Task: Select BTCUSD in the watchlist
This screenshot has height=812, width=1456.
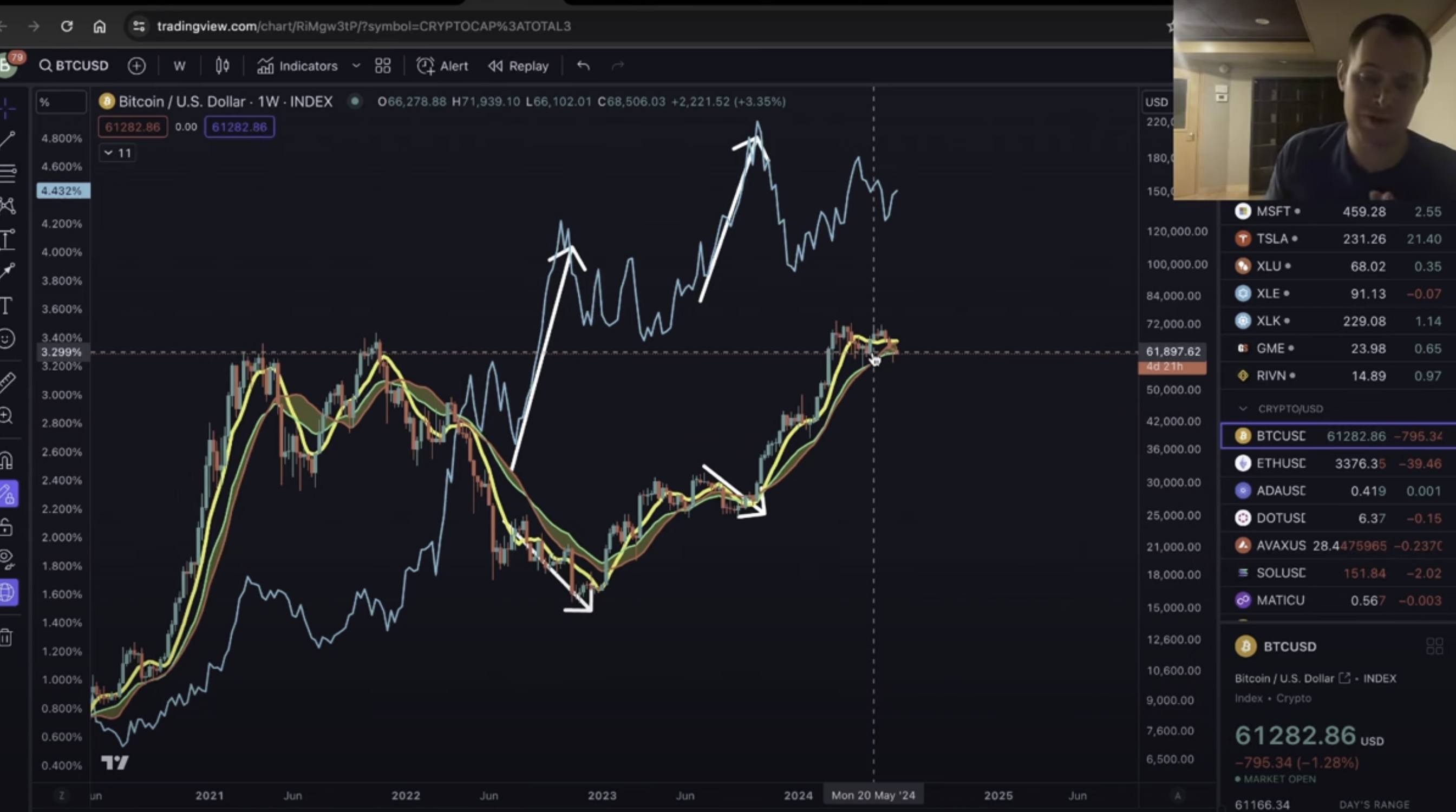Action: (1338, 436)
